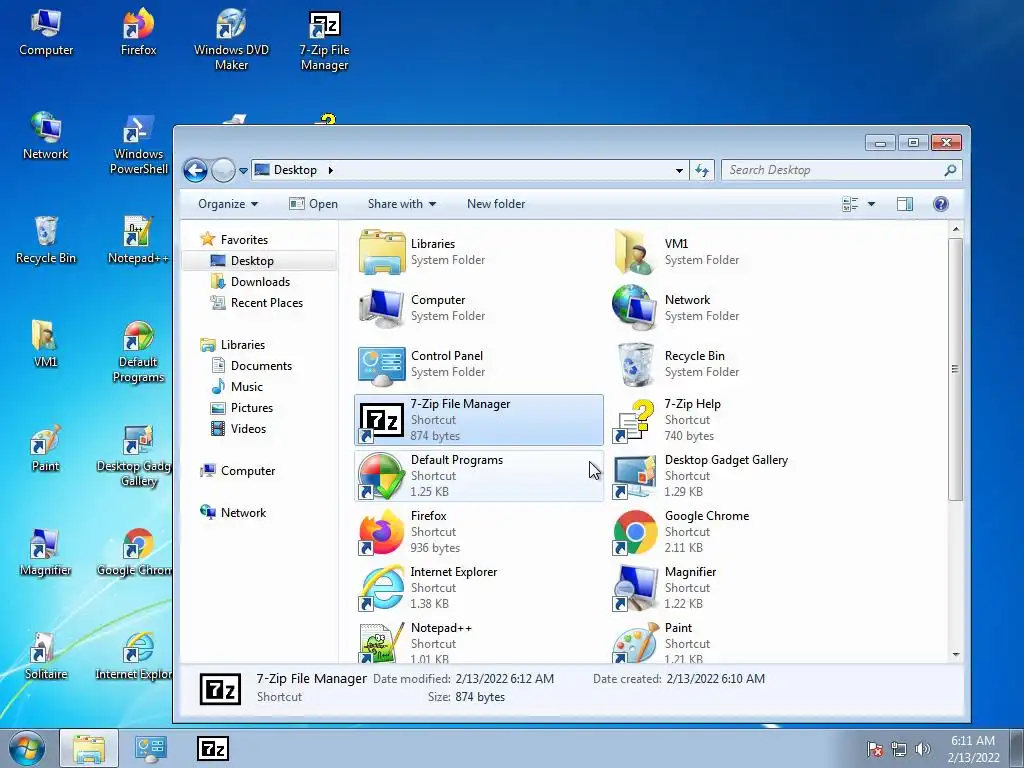Screen dimensions: 1024x768
Task: Open the Organize menu
Action: [x=228, y=204]
